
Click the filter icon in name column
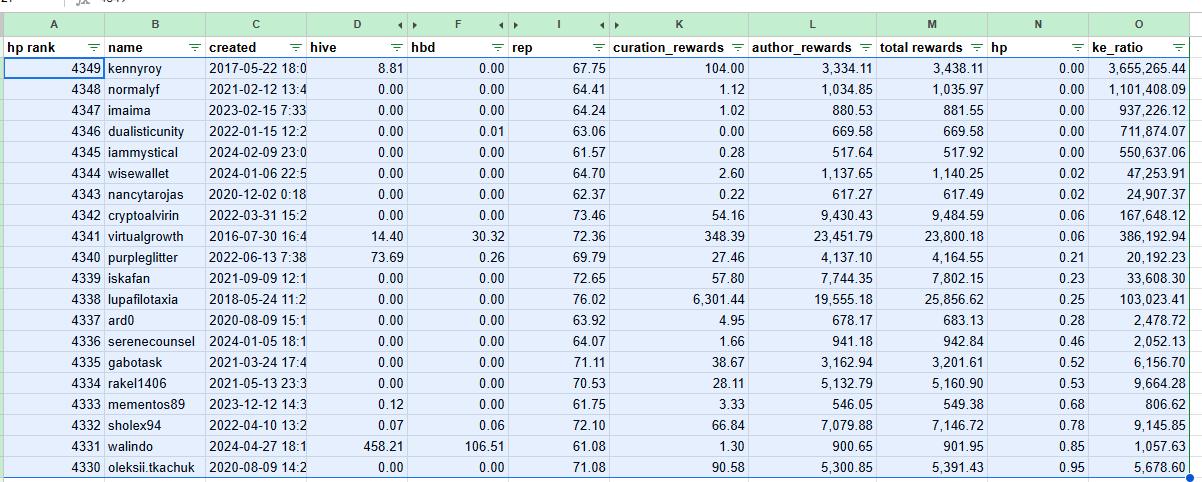[x=194, y=47]
